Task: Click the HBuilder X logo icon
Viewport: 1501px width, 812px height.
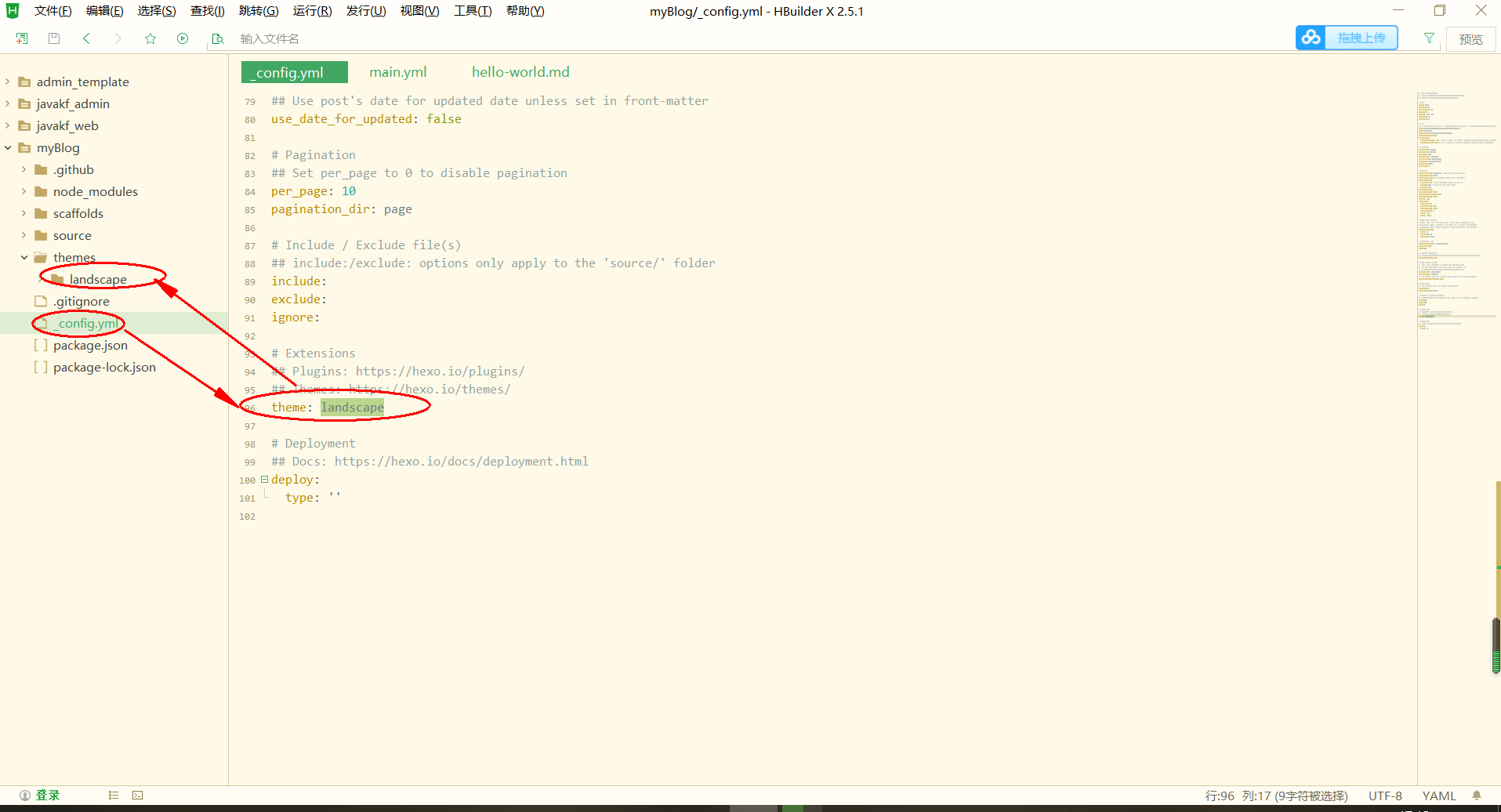Action: point(13,11)
